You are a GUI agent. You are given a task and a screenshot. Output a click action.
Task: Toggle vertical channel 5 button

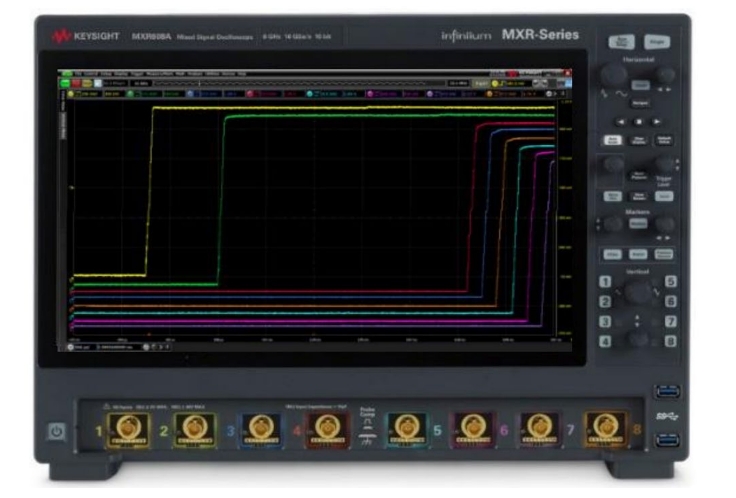[670, 282]
